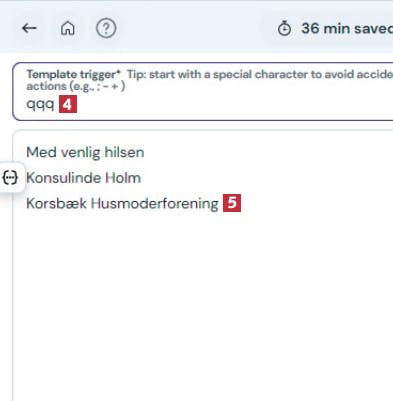Open the home screen via house icon
The height and width of the screenshot is (401, 393).
pyautogui.click(x=68, y=28)
